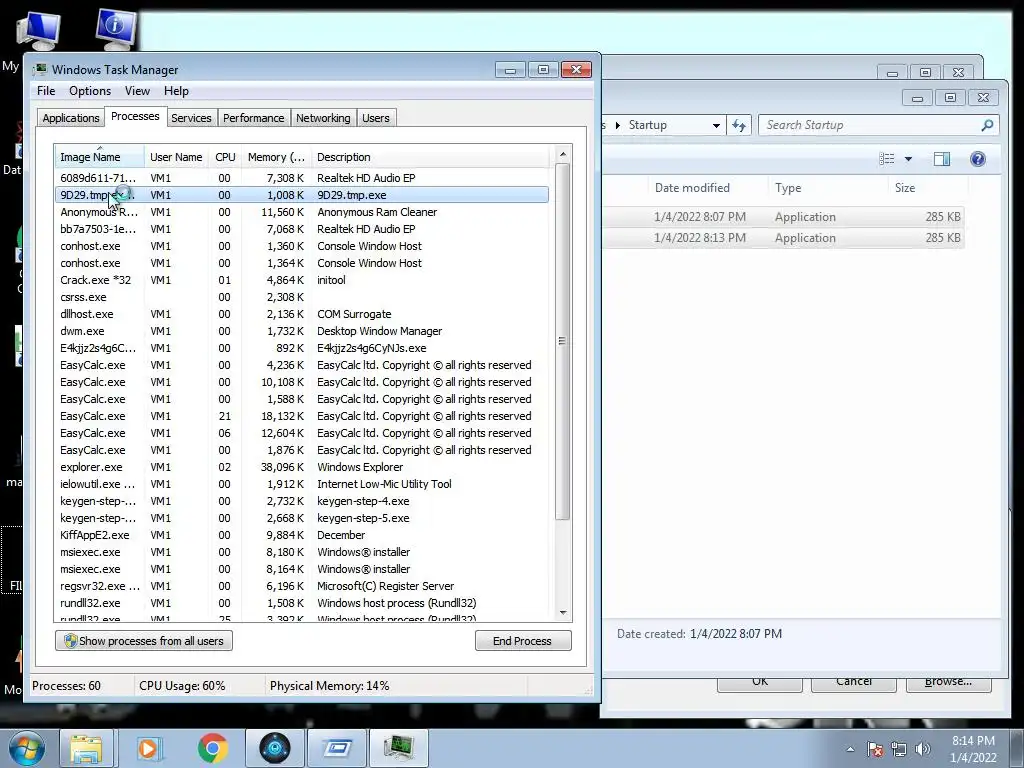Sort processes by CPU column
This screenshot has width=1024, height=768.
click(x=225, y=157)
